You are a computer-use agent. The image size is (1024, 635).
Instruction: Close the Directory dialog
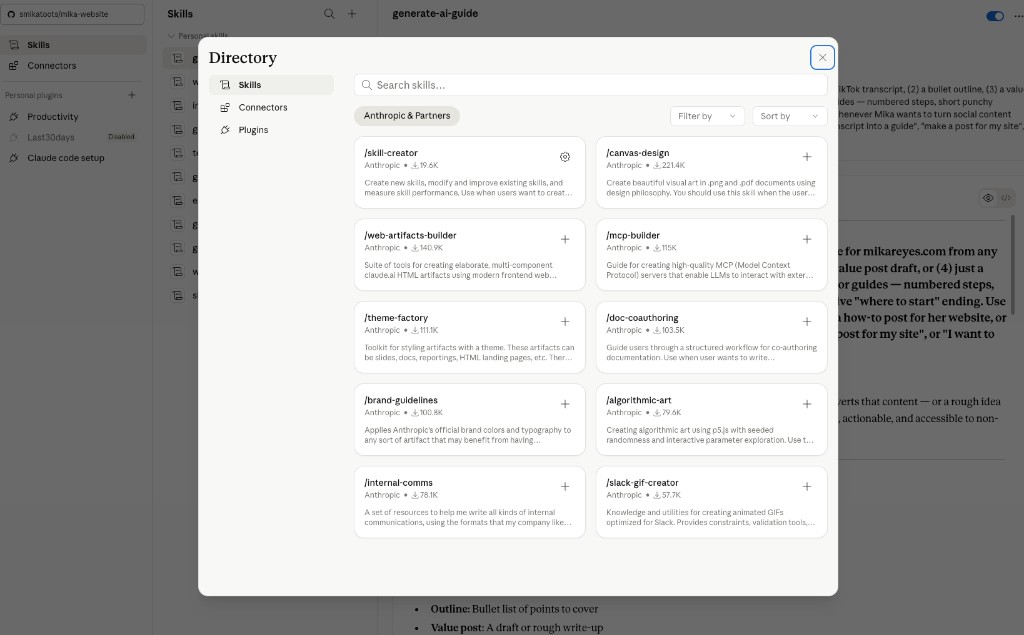822,58
